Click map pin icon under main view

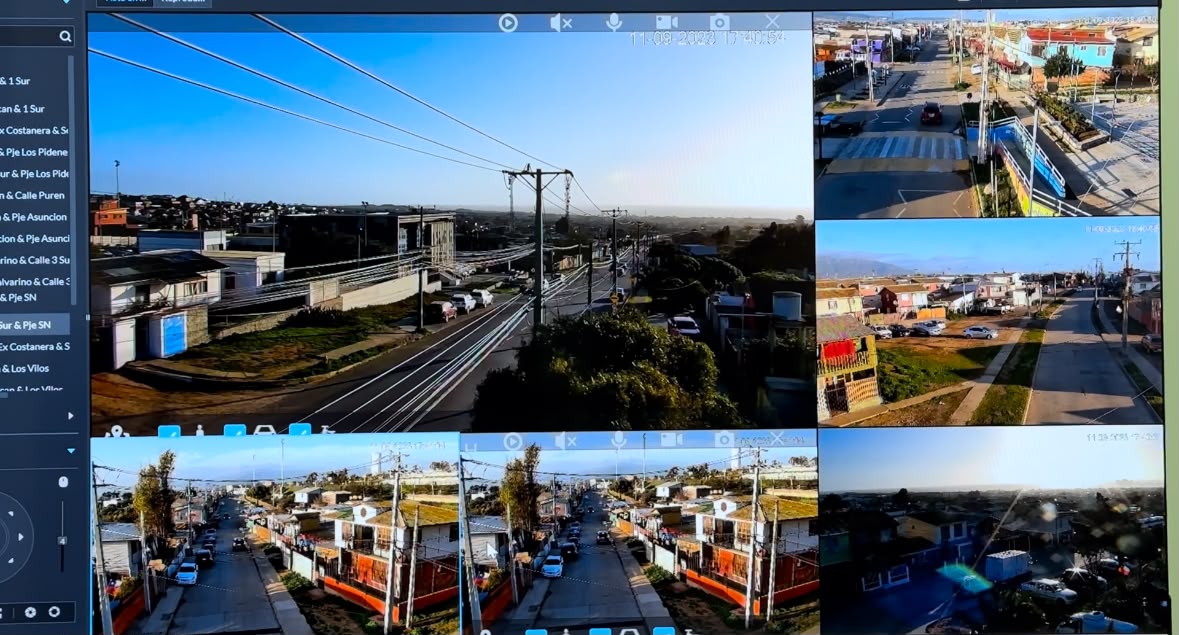116,431
